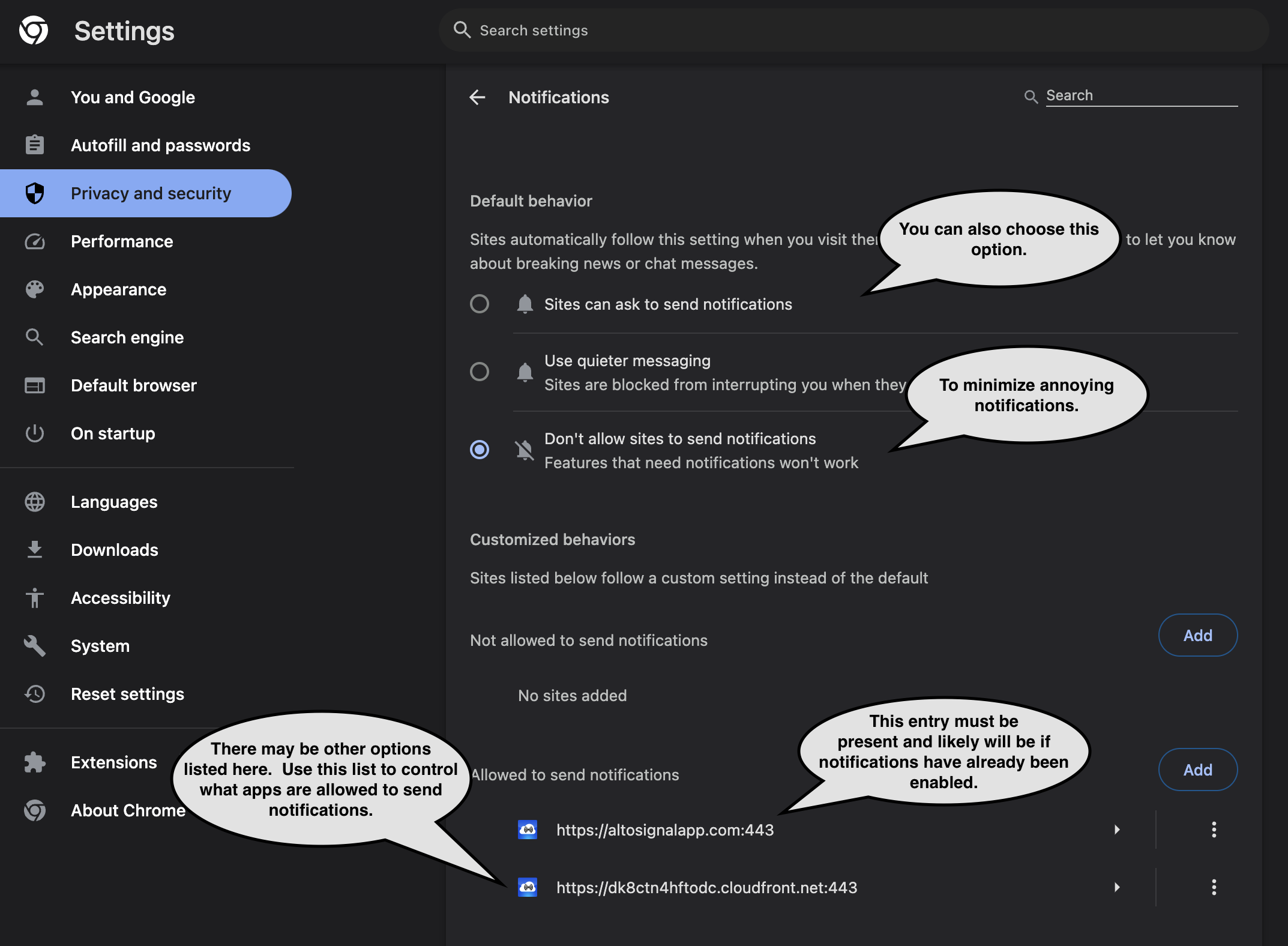Select 'Don't allow sites to send notifications' radio

tap(479, 450)
